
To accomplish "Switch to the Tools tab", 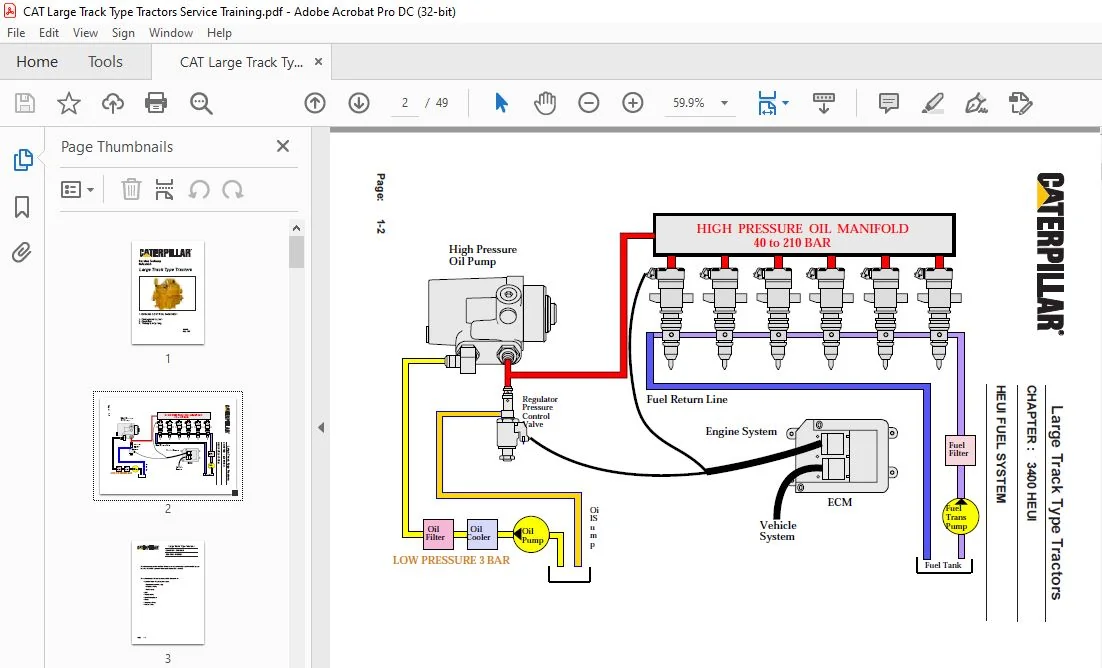I will coord(105,62).
